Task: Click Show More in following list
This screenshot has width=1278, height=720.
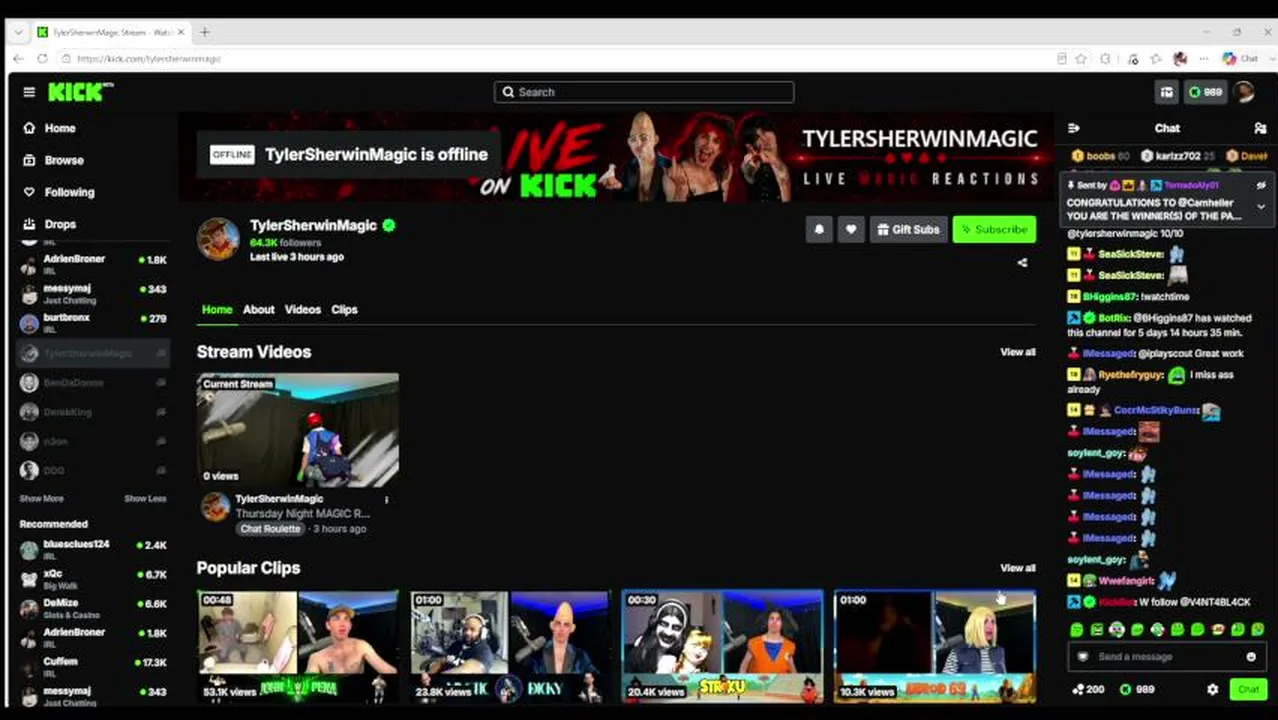Action: point(41,498)
